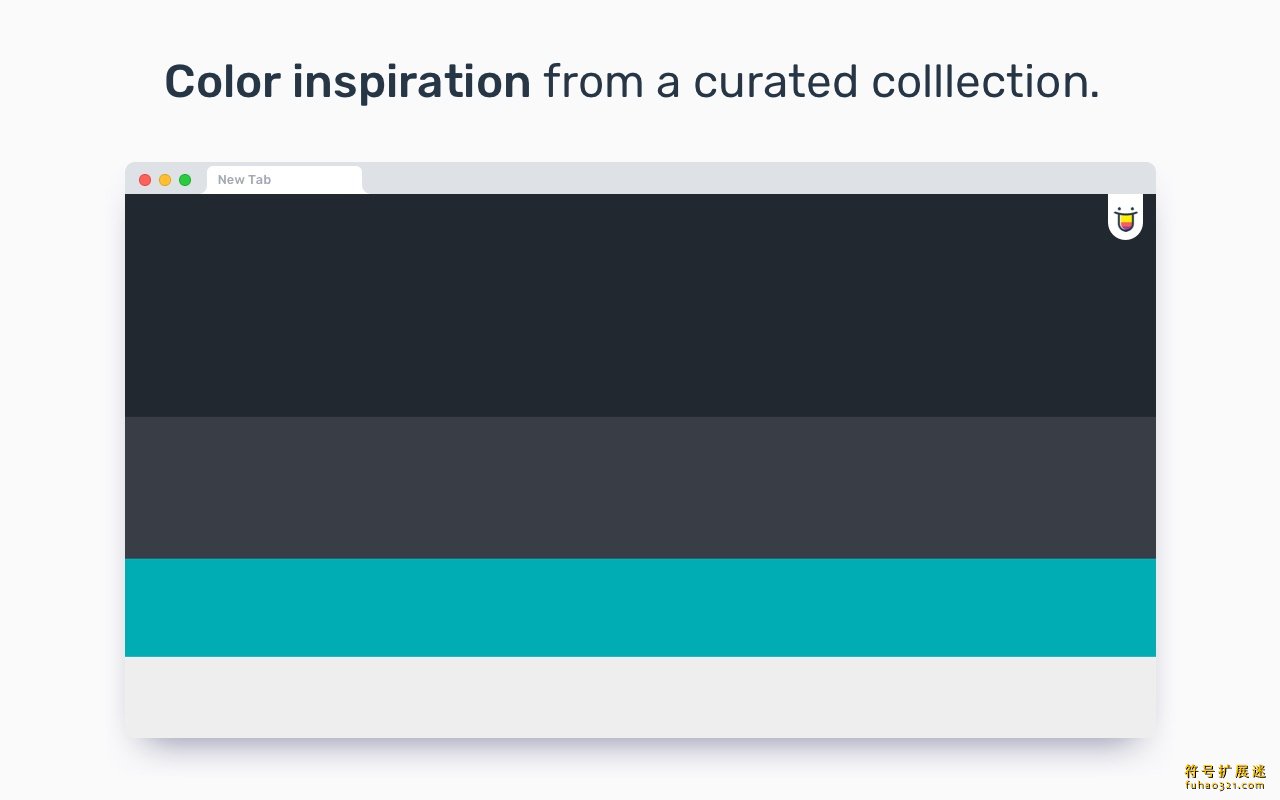This screenshot has width=1280, height=800.
Task: Click the green maximize window dot
Action: click(185, 180)
